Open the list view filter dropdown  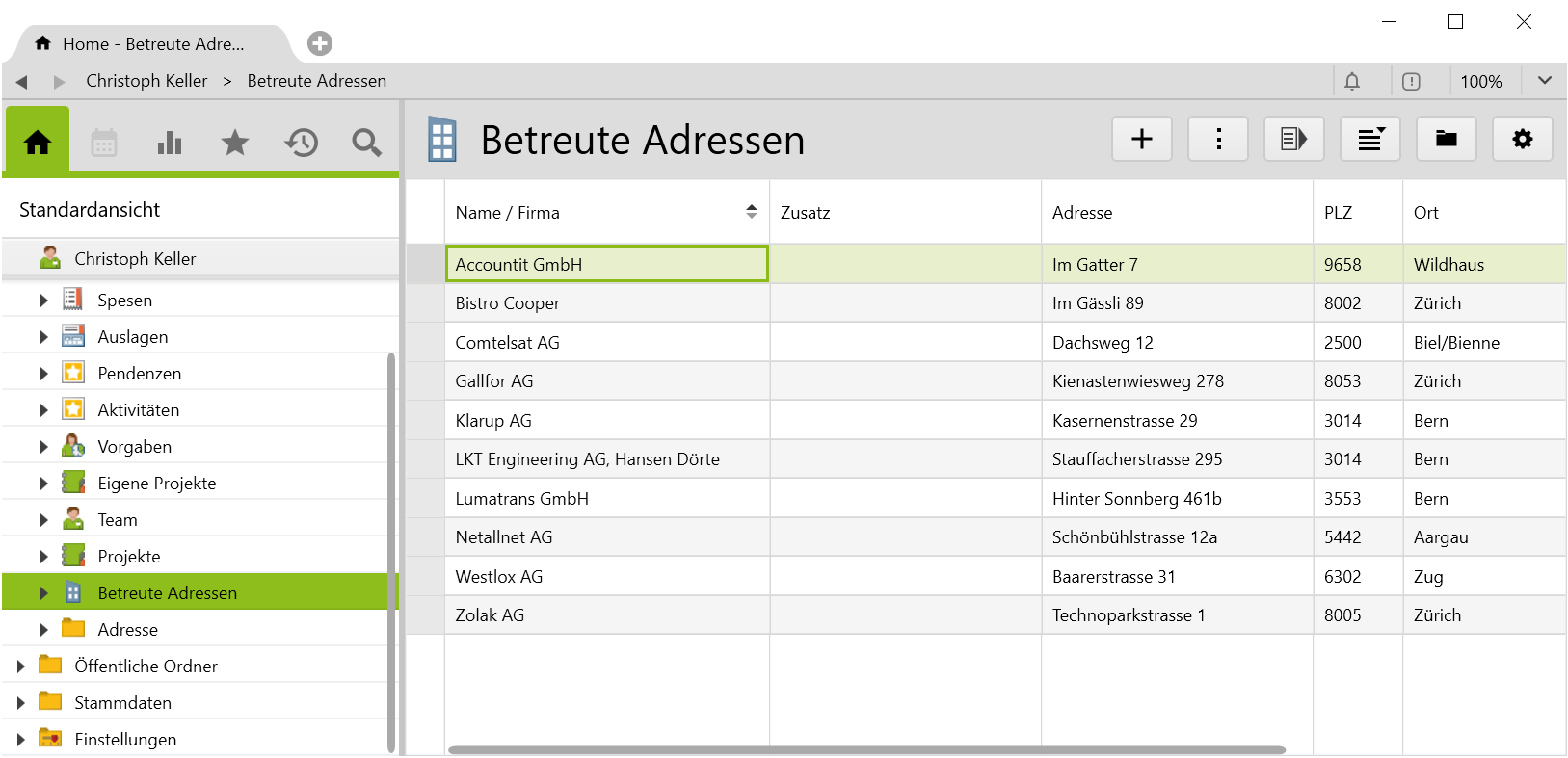(1370, 140)
